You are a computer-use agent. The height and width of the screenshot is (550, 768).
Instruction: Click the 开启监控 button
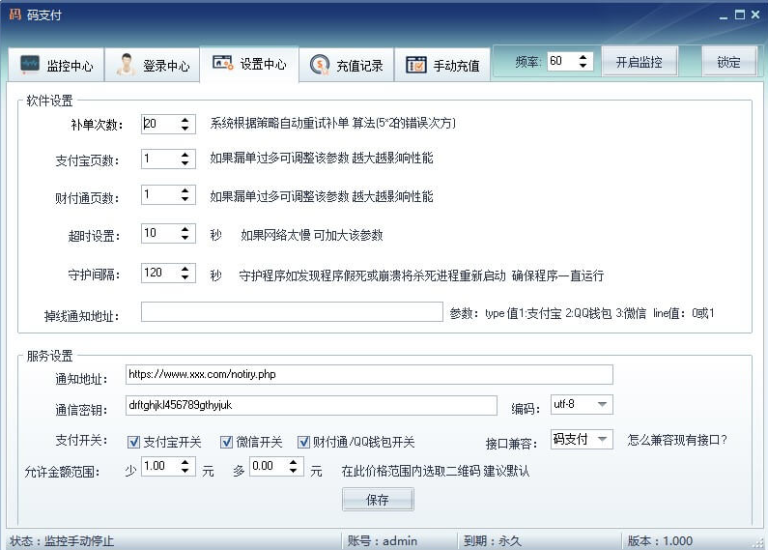638,62
